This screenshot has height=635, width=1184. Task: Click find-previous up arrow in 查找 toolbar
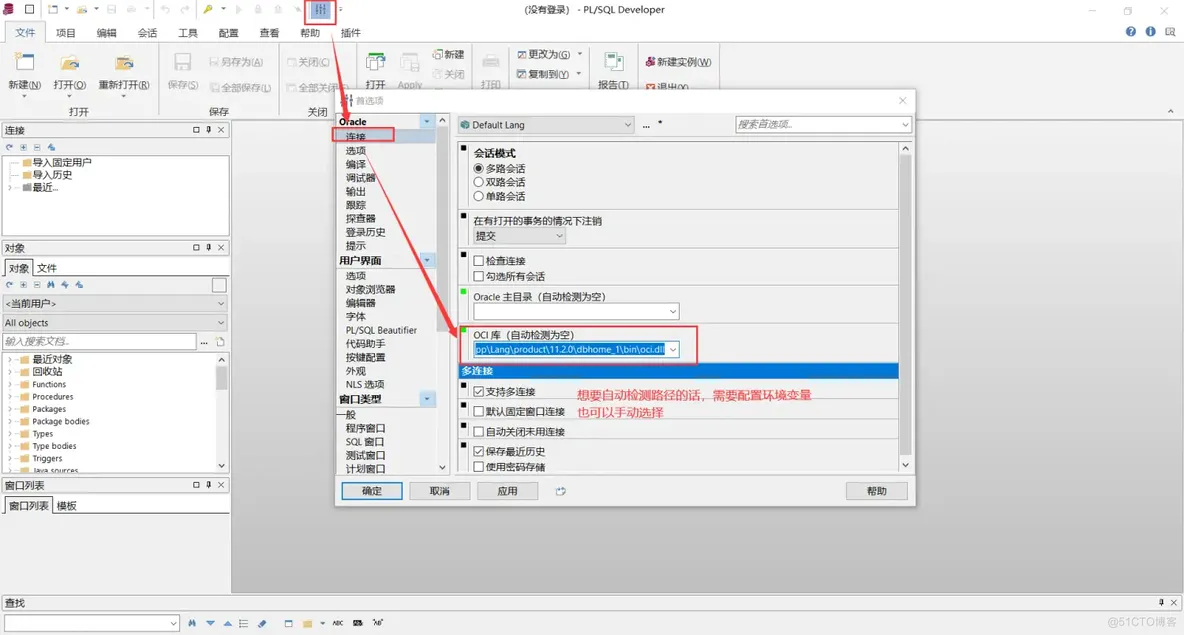pyautogui.click(x=227, y=623)
